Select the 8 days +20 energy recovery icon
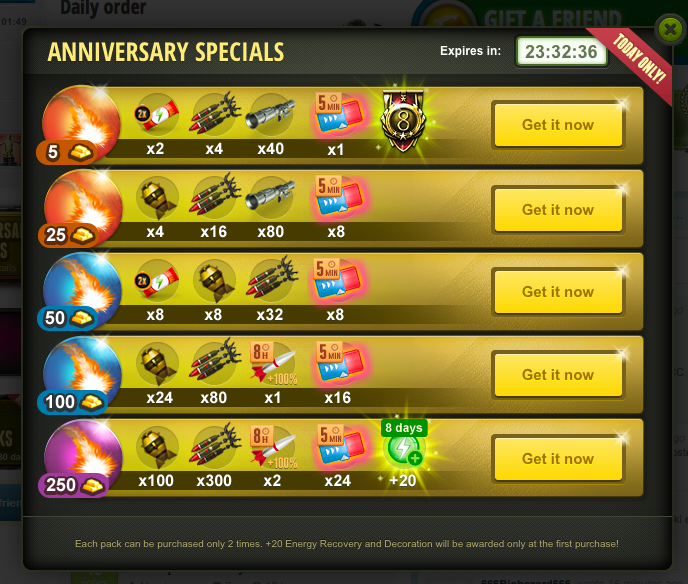The image size is (688, 584). tap(403, 448)
